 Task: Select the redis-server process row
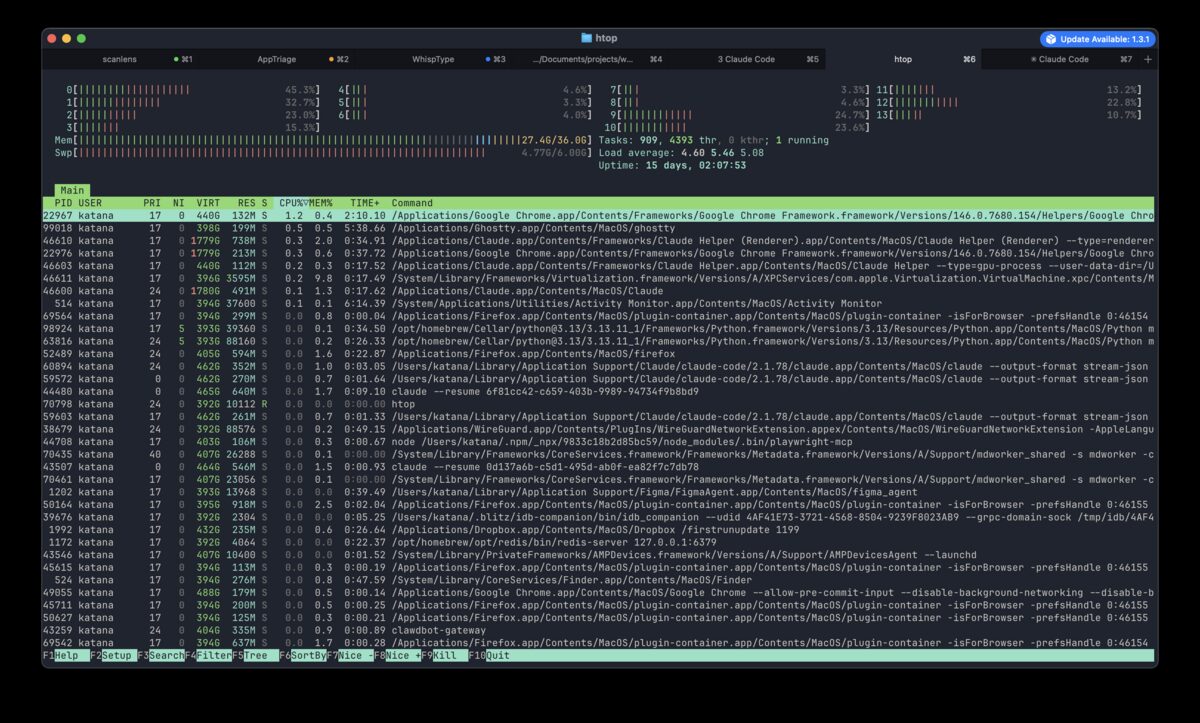(x=500, y=542)
